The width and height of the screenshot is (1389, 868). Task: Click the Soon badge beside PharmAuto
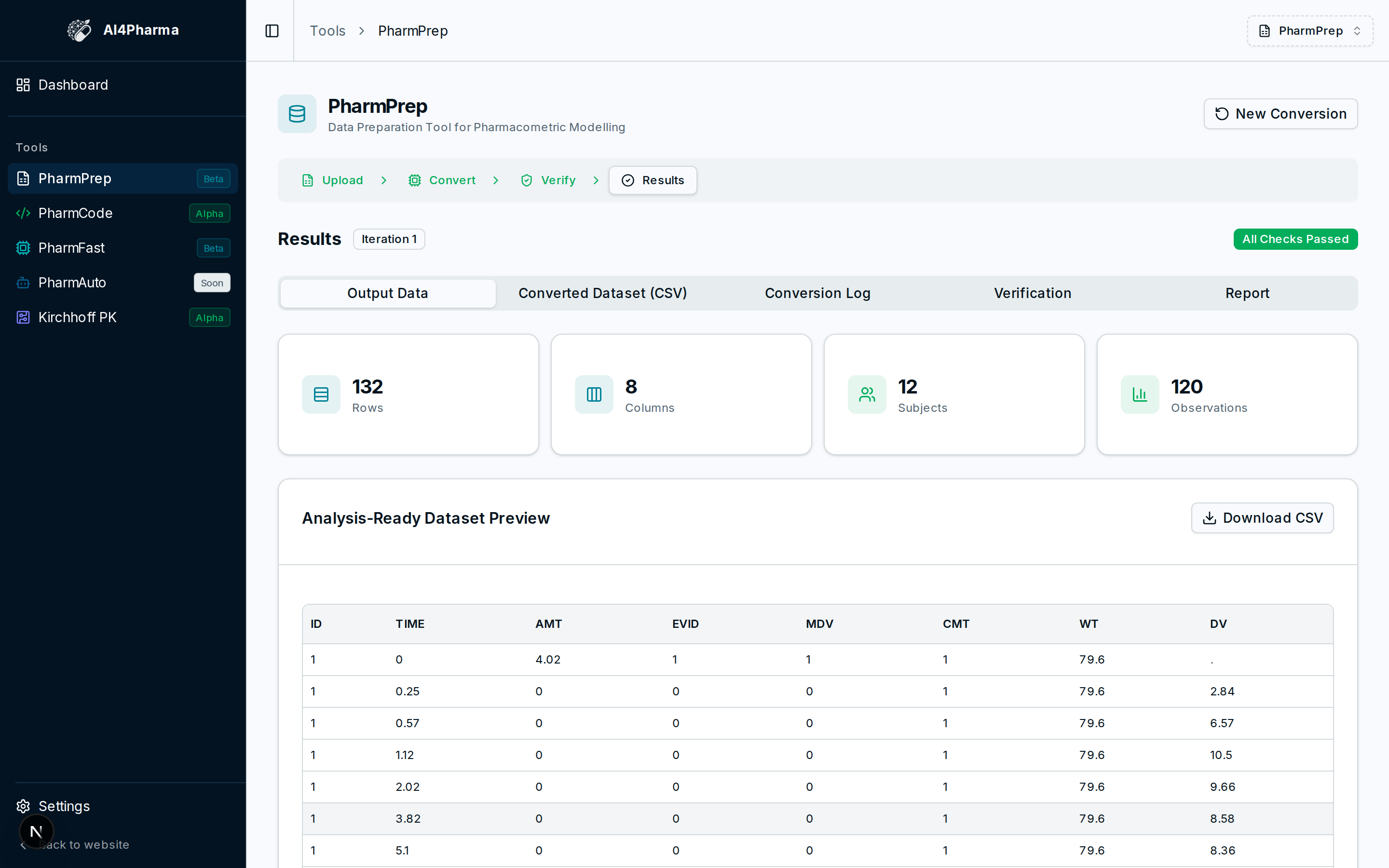coord(212,283)
